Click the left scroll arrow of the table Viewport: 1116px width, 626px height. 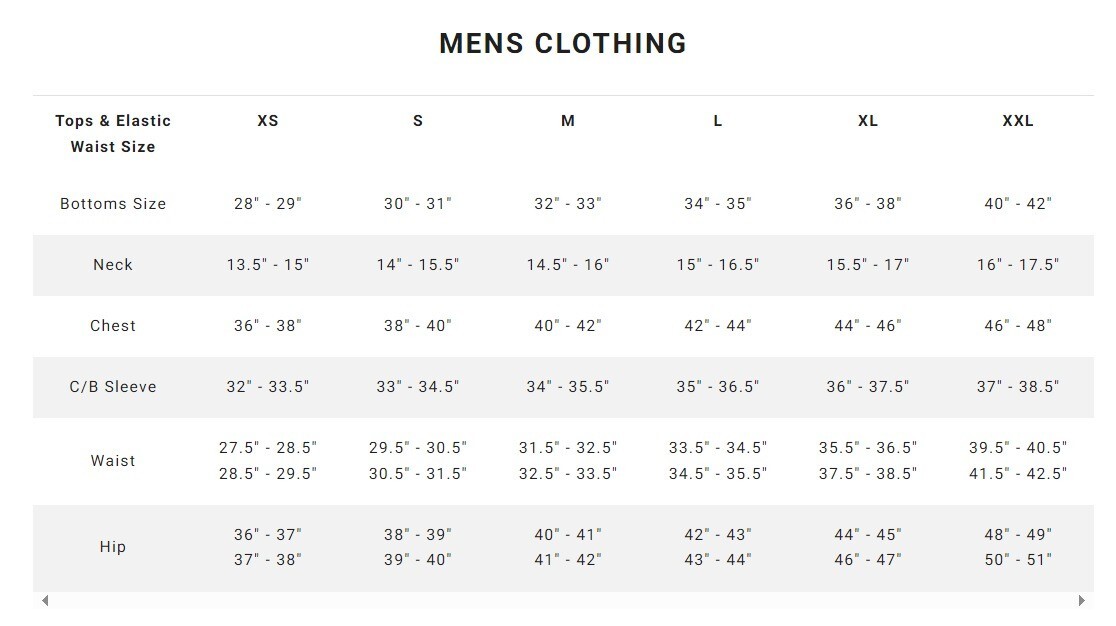(x=45, y=601)
